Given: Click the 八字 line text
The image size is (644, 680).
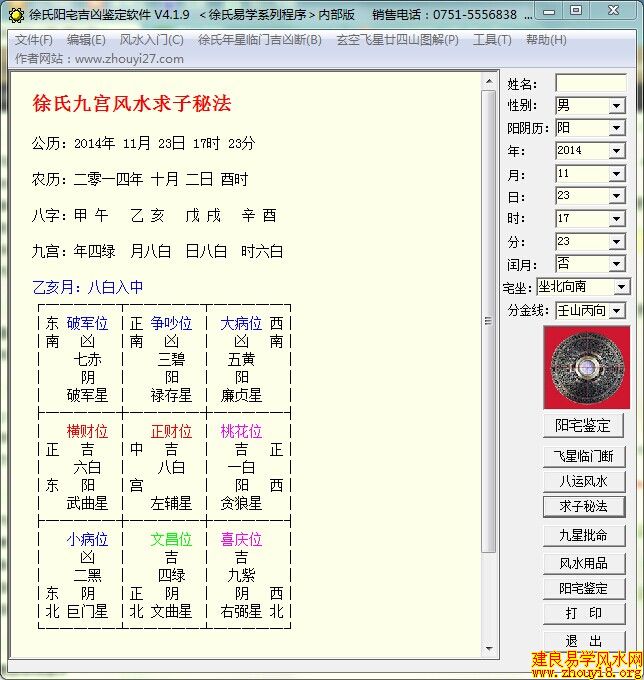Looking at the screenshot, I should pyautogui.click(x=154, y=215).
